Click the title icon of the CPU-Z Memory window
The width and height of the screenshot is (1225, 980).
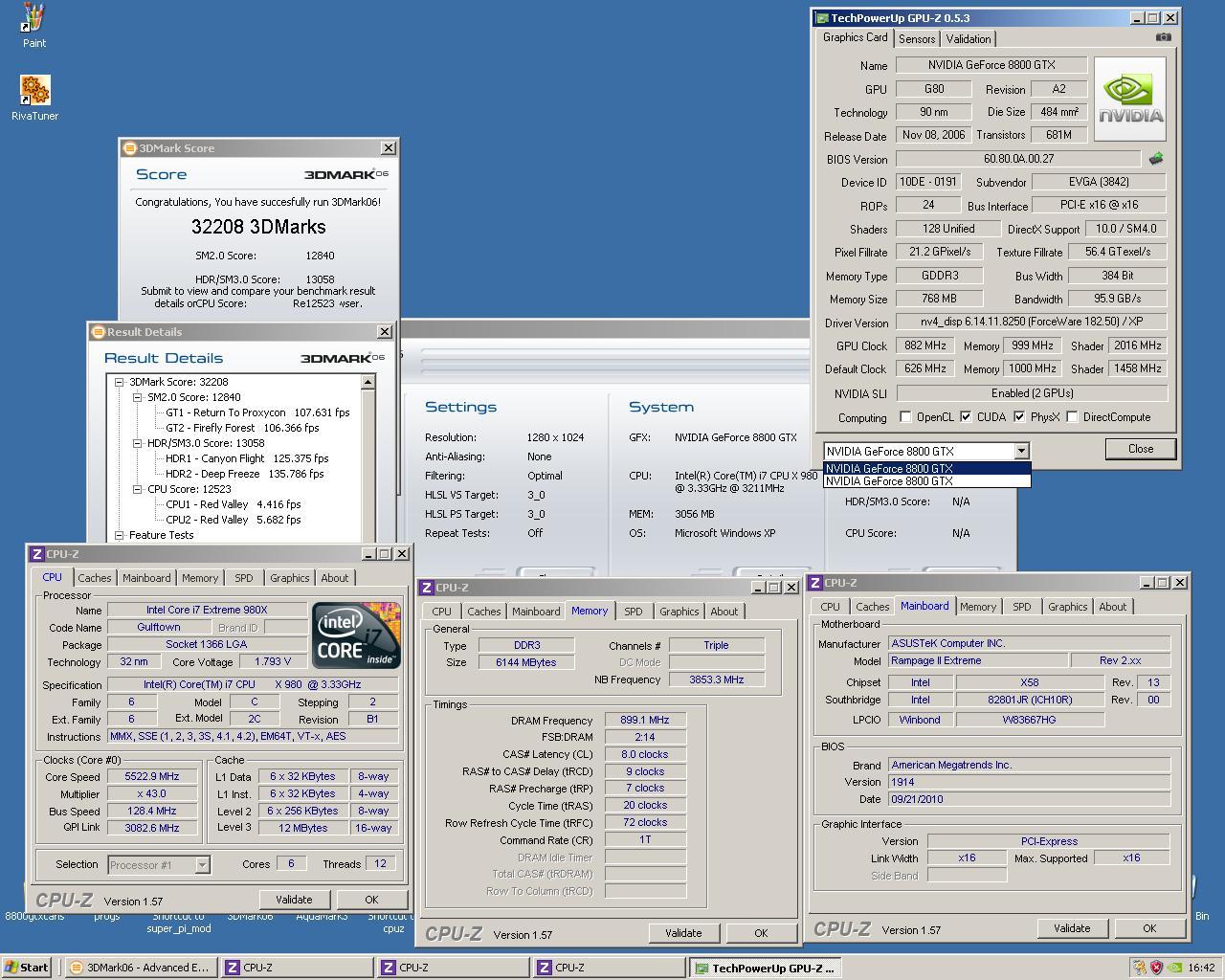pyautogui.click(x=427, y=588)
